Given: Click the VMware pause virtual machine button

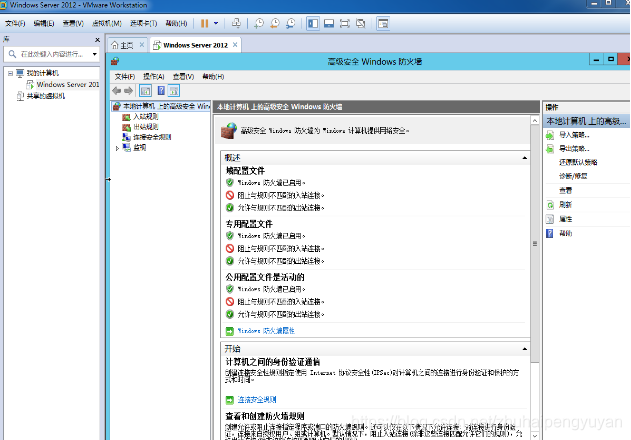Looking at the screenshot, I should click(x=204, y=23).
